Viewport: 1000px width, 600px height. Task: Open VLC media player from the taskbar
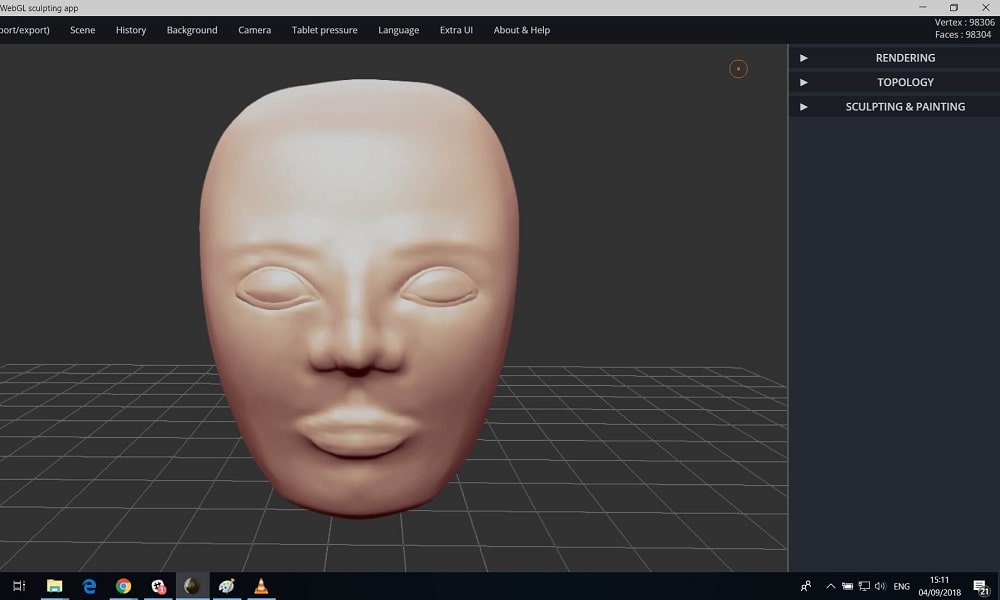click(x=261, y=586)
